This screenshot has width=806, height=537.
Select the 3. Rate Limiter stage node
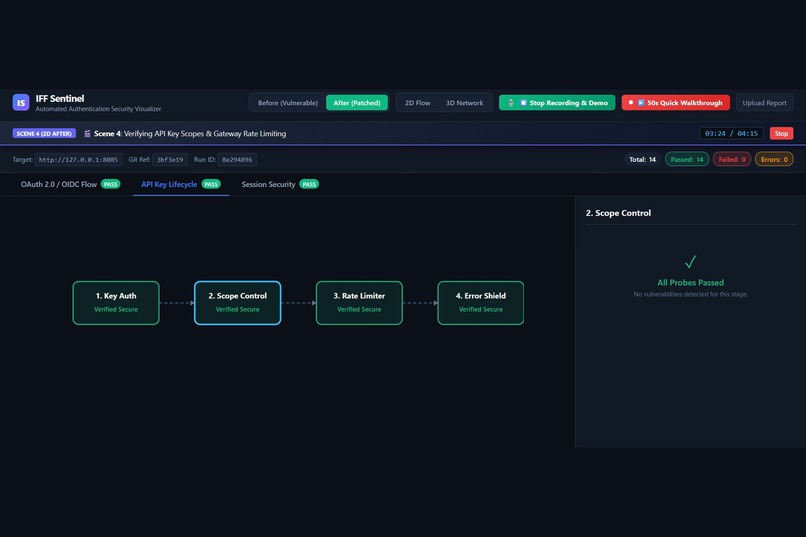(x=359, y=303)
